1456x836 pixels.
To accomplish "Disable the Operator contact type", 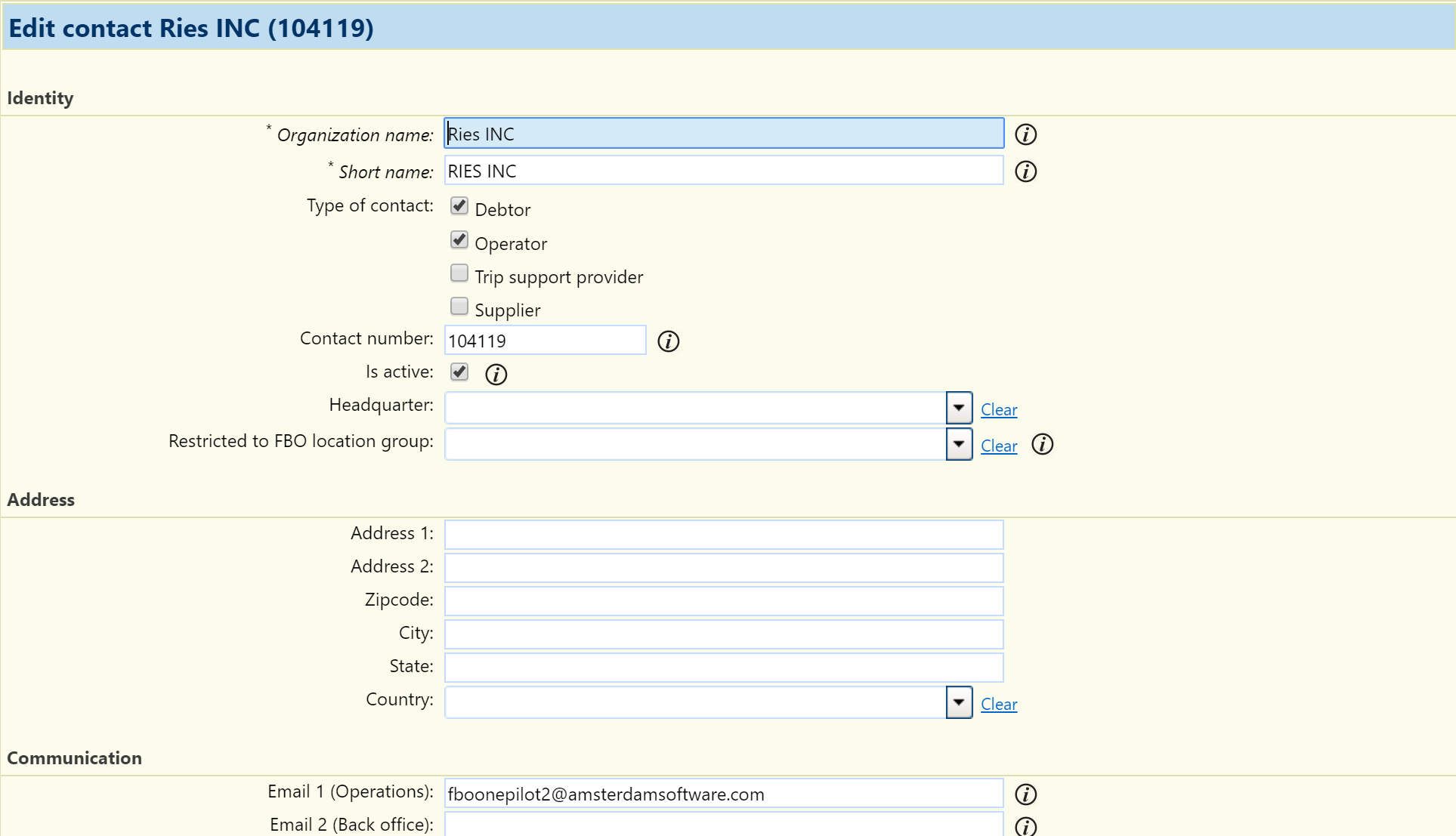I will 459,239.
